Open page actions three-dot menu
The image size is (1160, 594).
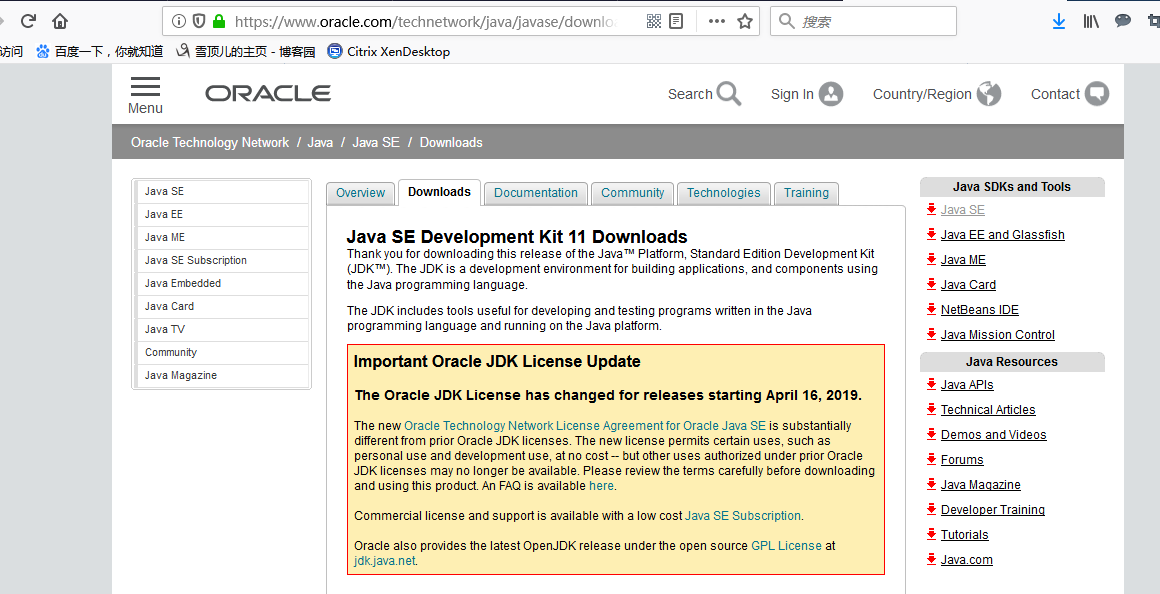coord(716,21)
